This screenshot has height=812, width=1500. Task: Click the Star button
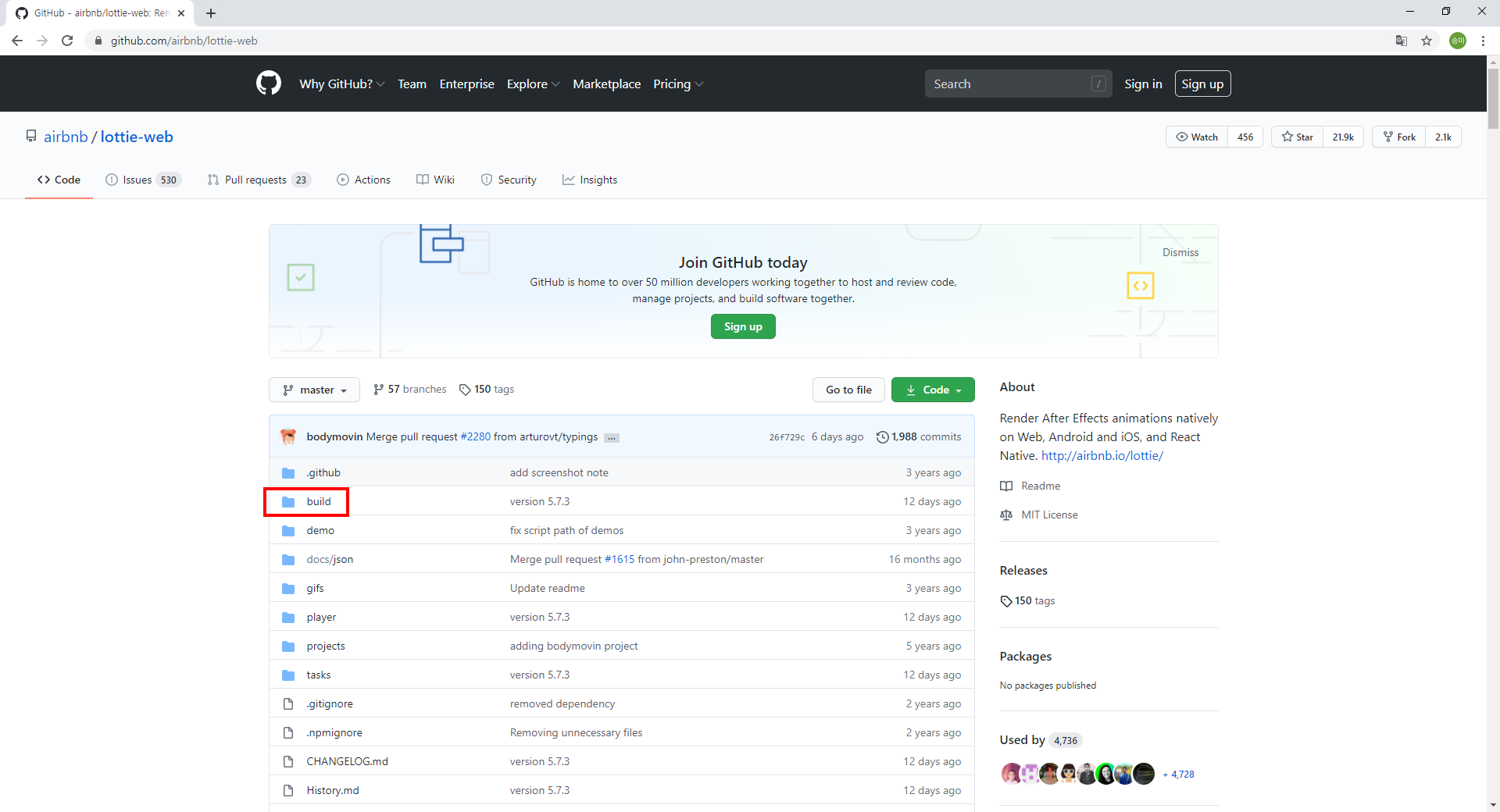(1298, 137)
